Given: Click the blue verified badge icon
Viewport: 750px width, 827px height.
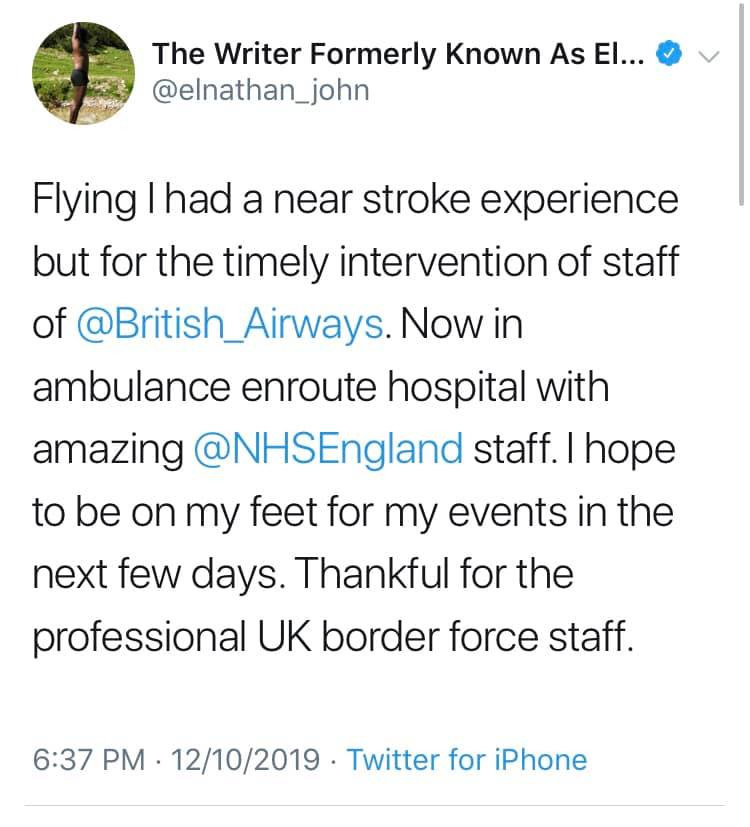Looking at the screenshot, I should 667,53.
